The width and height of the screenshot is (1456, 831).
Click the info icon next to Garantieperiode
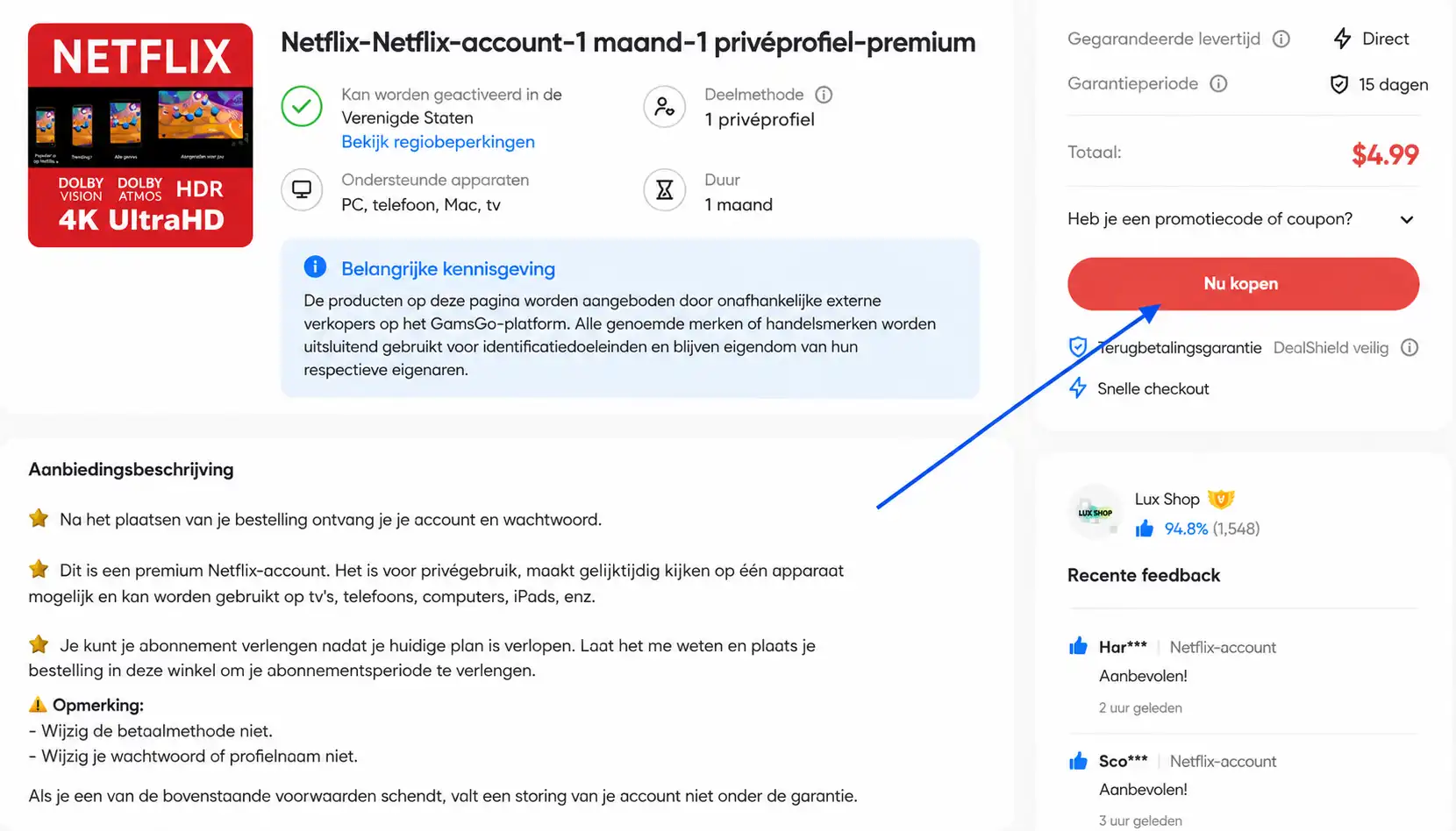click(x=1218, y=83)
